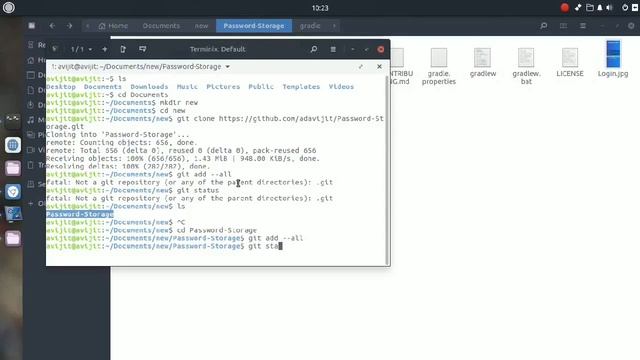
Task: Go back in the file manager
Action: point(52,26)
